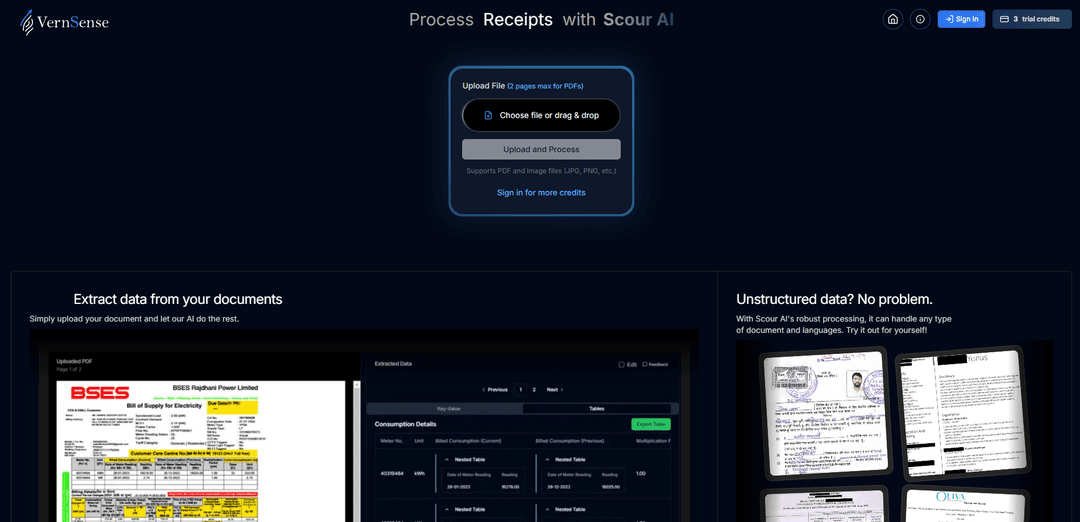Click the Upload and Process button
The width and height of the screenshot is (1080, 522).
(541, 149)
